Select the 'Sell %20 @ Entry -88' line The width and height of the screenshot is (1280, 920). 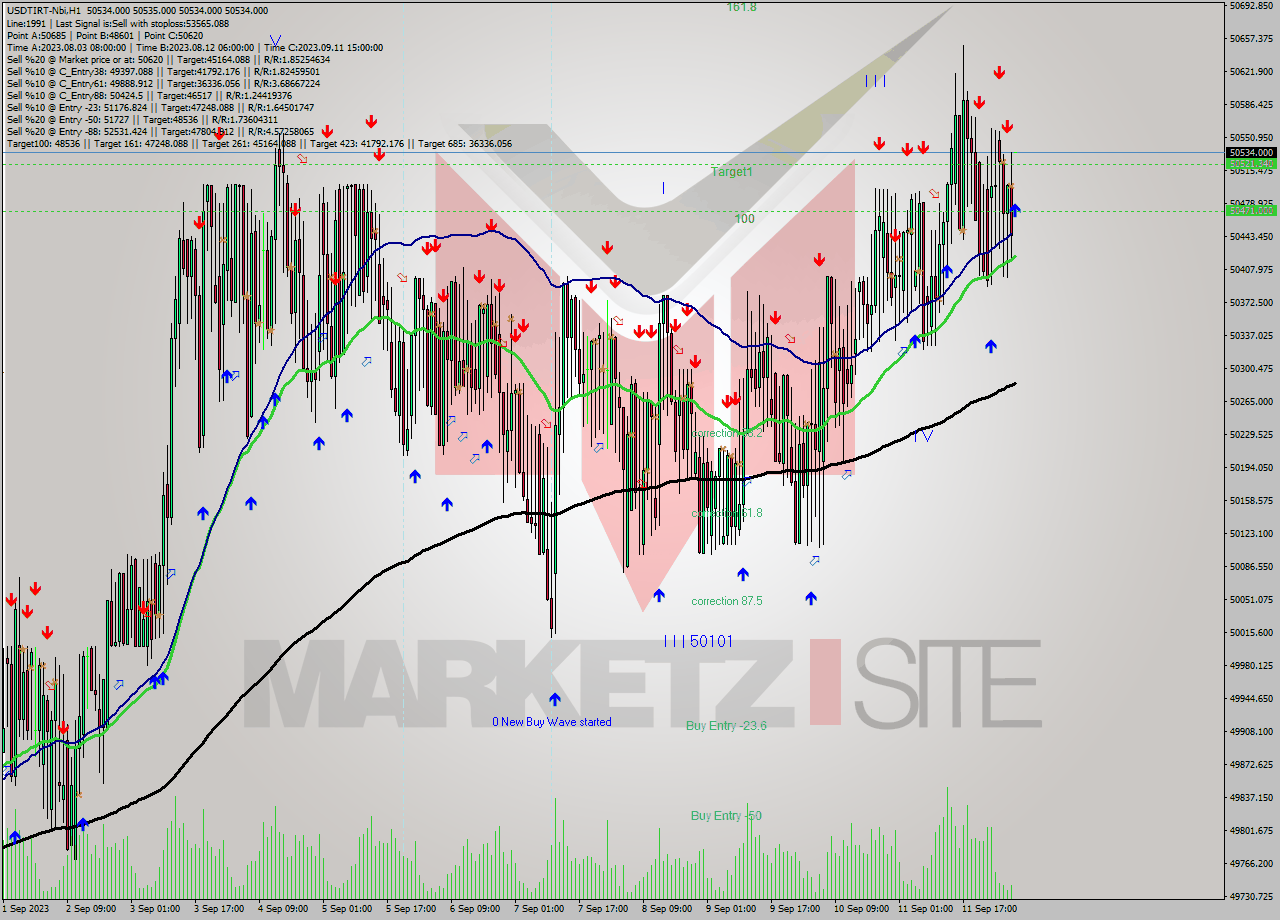pos(160,131)
